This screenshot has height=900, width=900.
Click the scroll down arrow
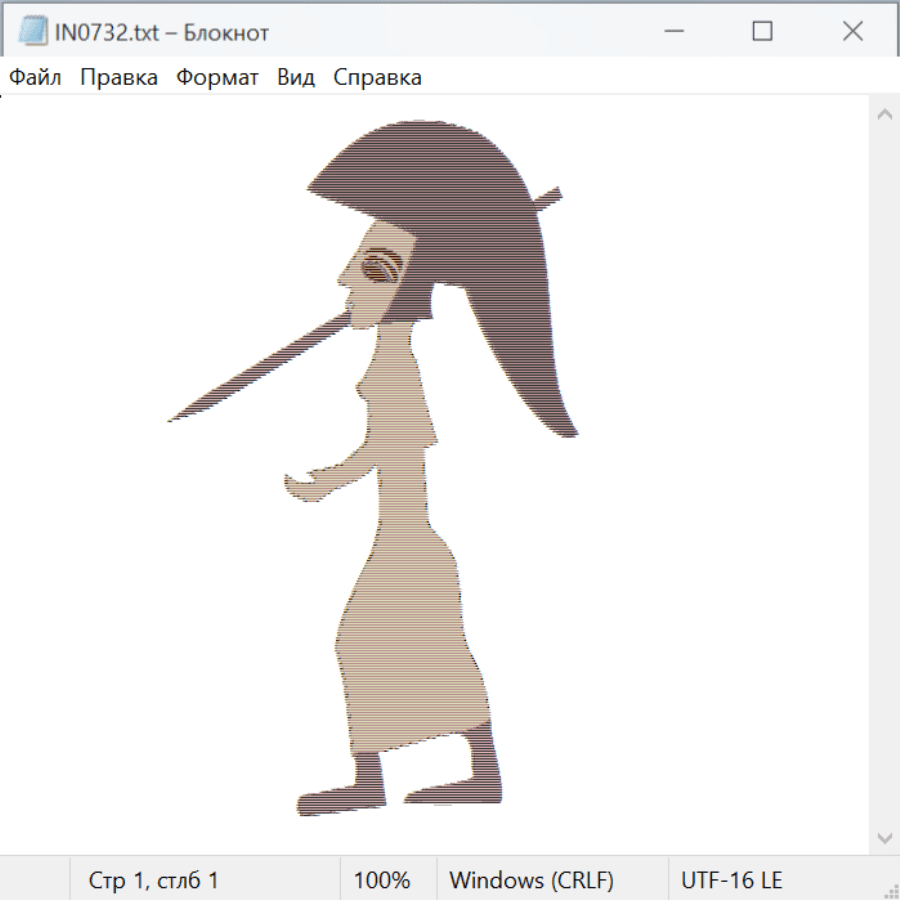pyautogui.click(x=884, y=837)
